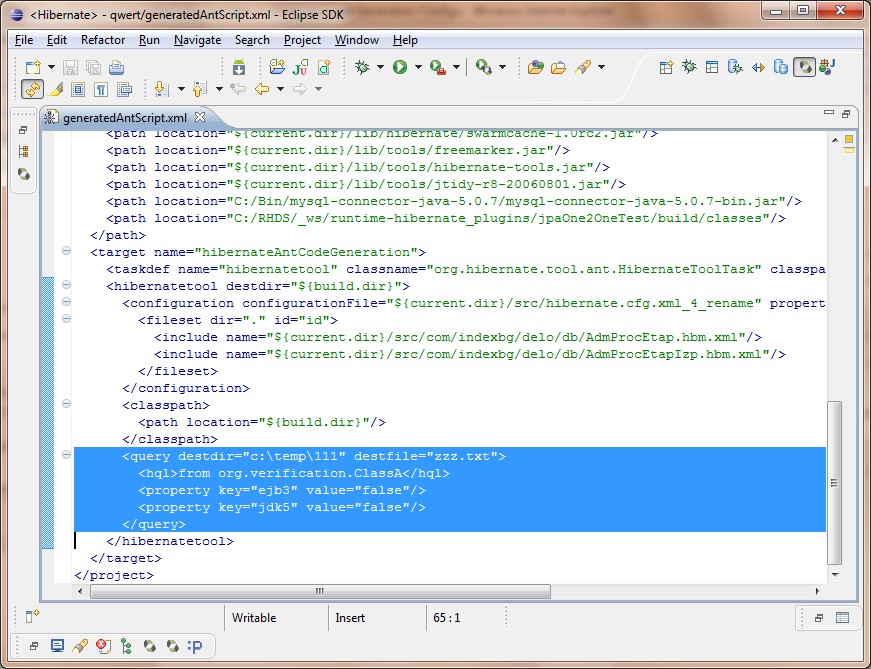Open the Back history dropdown arrow
Image resolution: width=871 pixels, height=669 pixels.
[x=281, y=89]
